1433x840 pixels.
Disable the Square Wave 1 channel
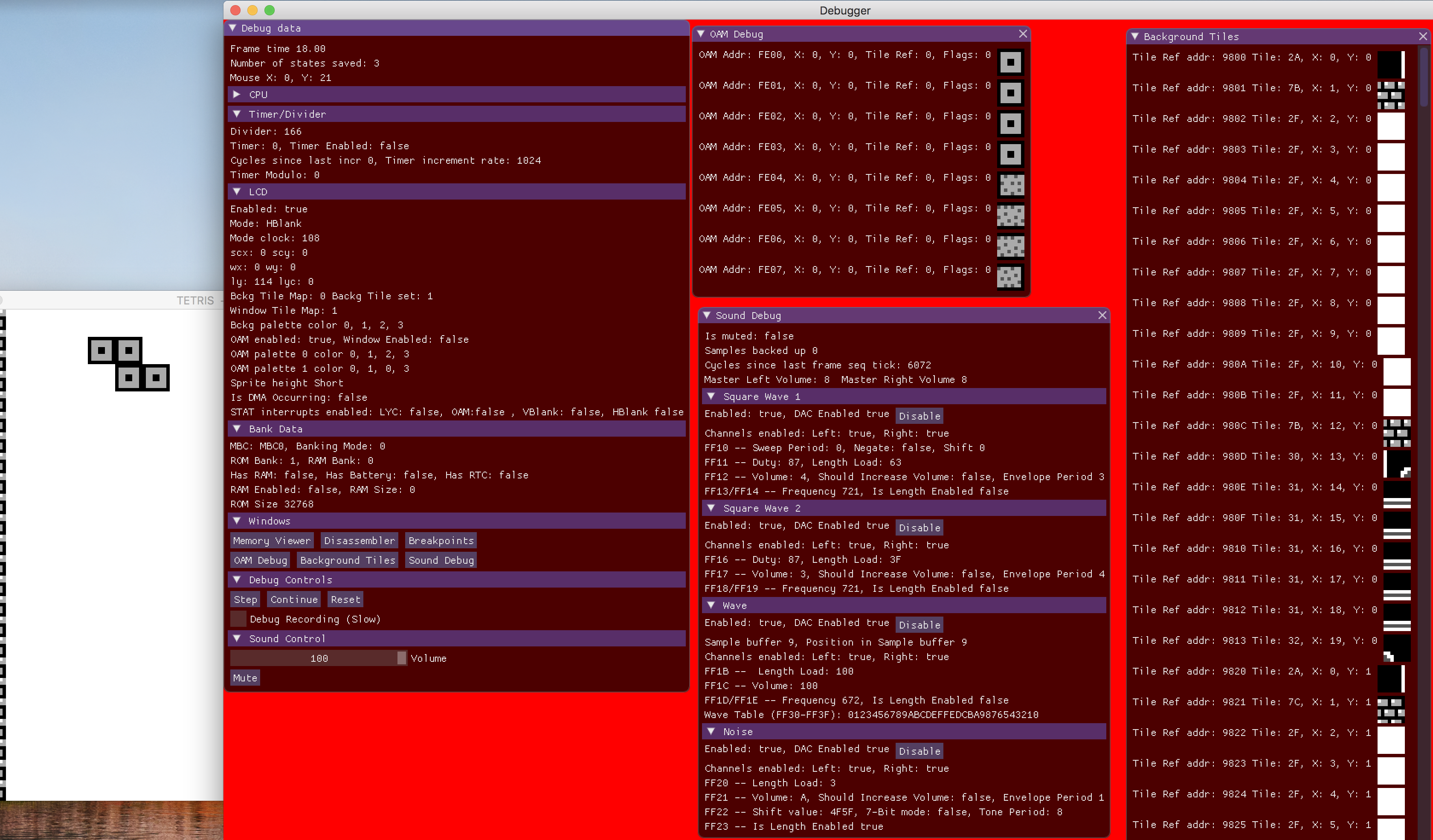pyautogui.click(x=919, y=415)
